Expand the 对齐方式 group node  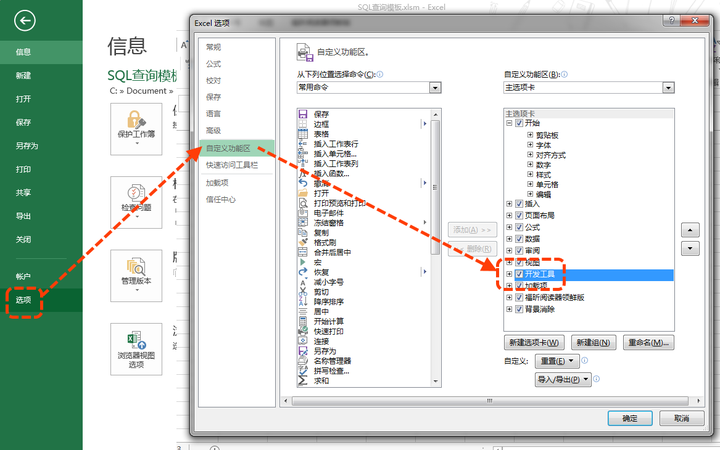(x=530, y=155)
